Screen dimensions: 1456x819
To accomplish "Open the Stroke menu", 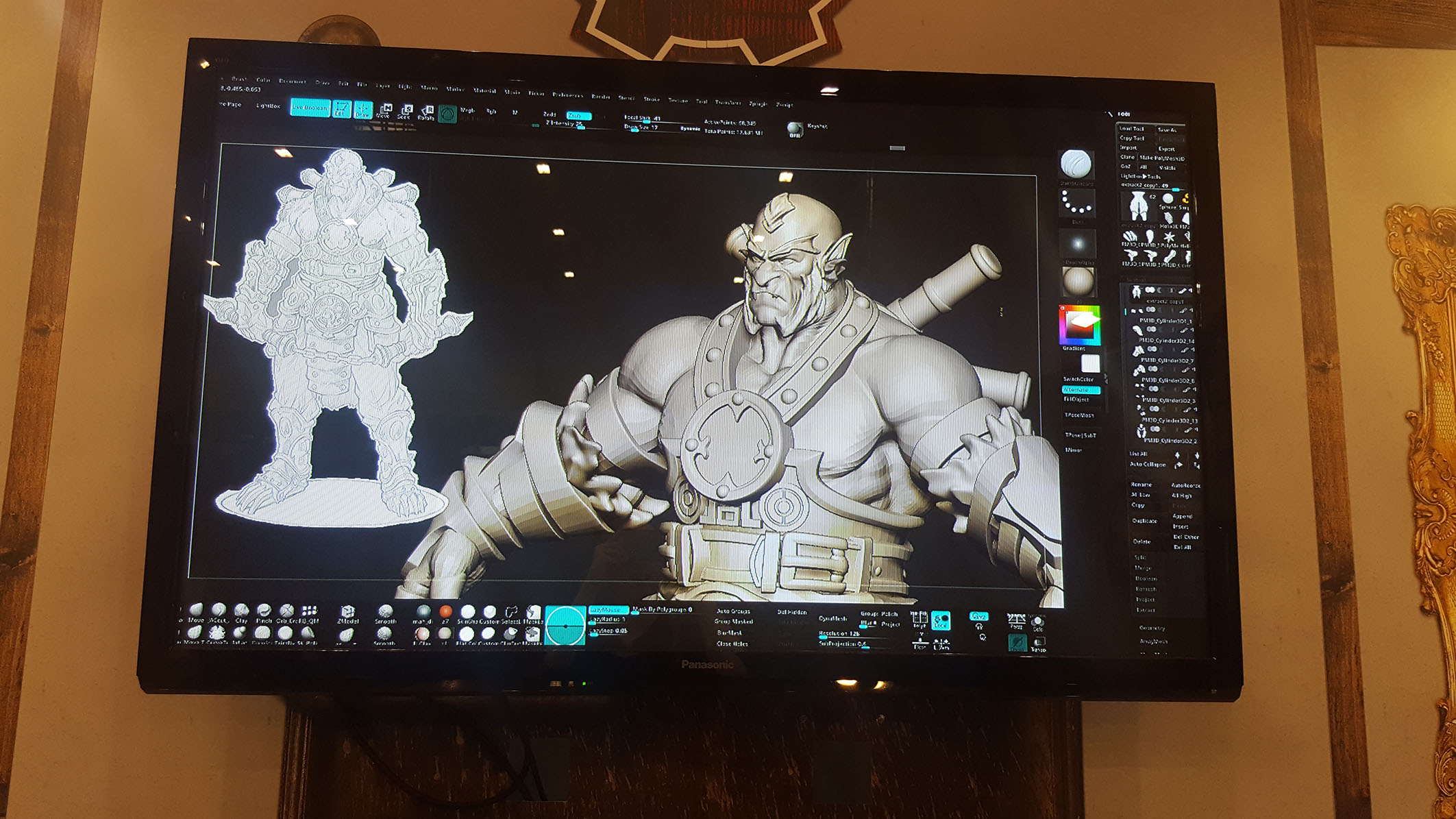I will 652,99.
